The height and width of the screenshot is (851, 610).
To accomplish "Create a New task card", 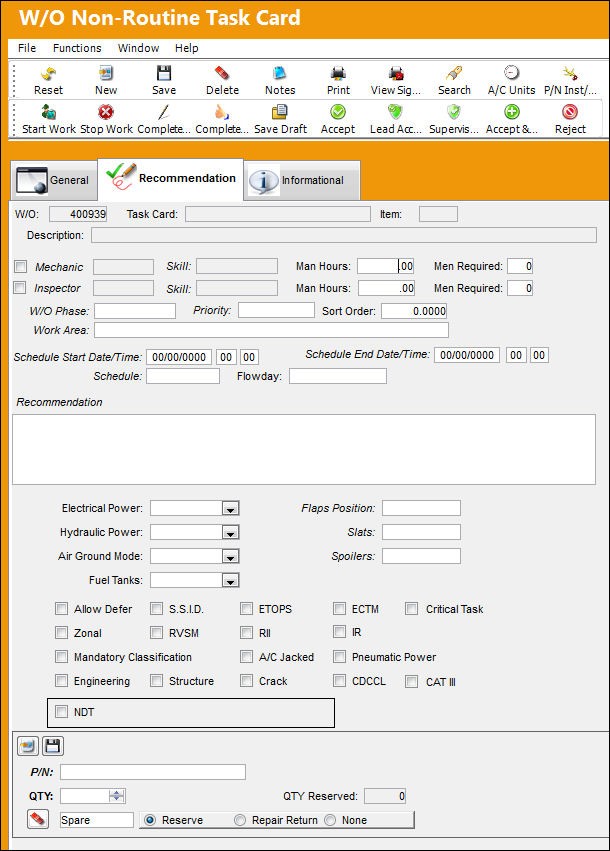I will (x=106, y=73).
